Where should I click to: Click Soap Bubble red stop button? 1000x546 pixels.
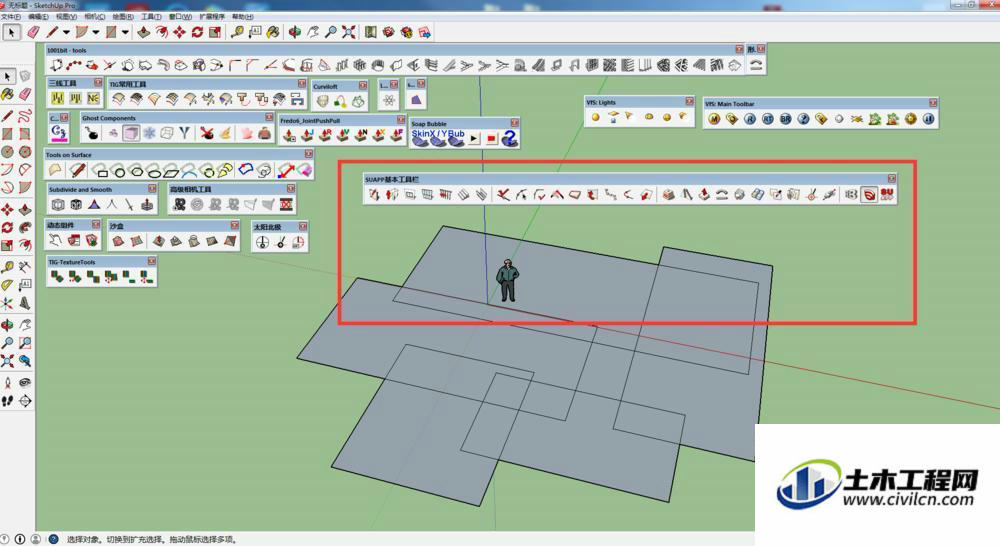click(x=492, y=138)
